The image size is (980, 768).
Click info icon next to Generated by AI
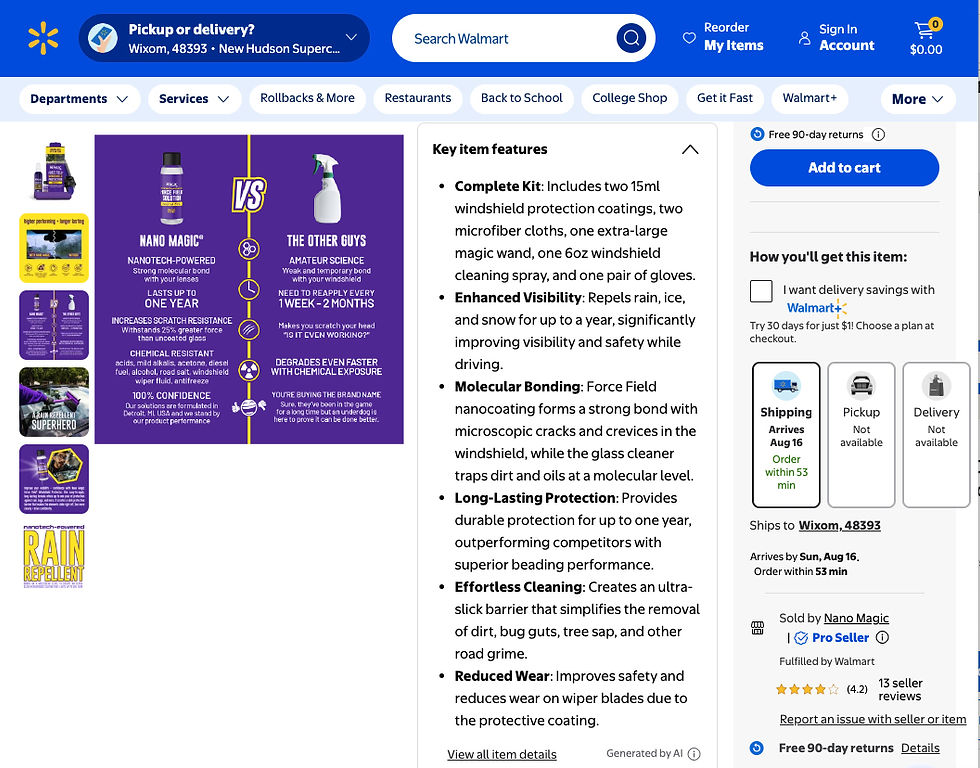[x=694, y=754]
